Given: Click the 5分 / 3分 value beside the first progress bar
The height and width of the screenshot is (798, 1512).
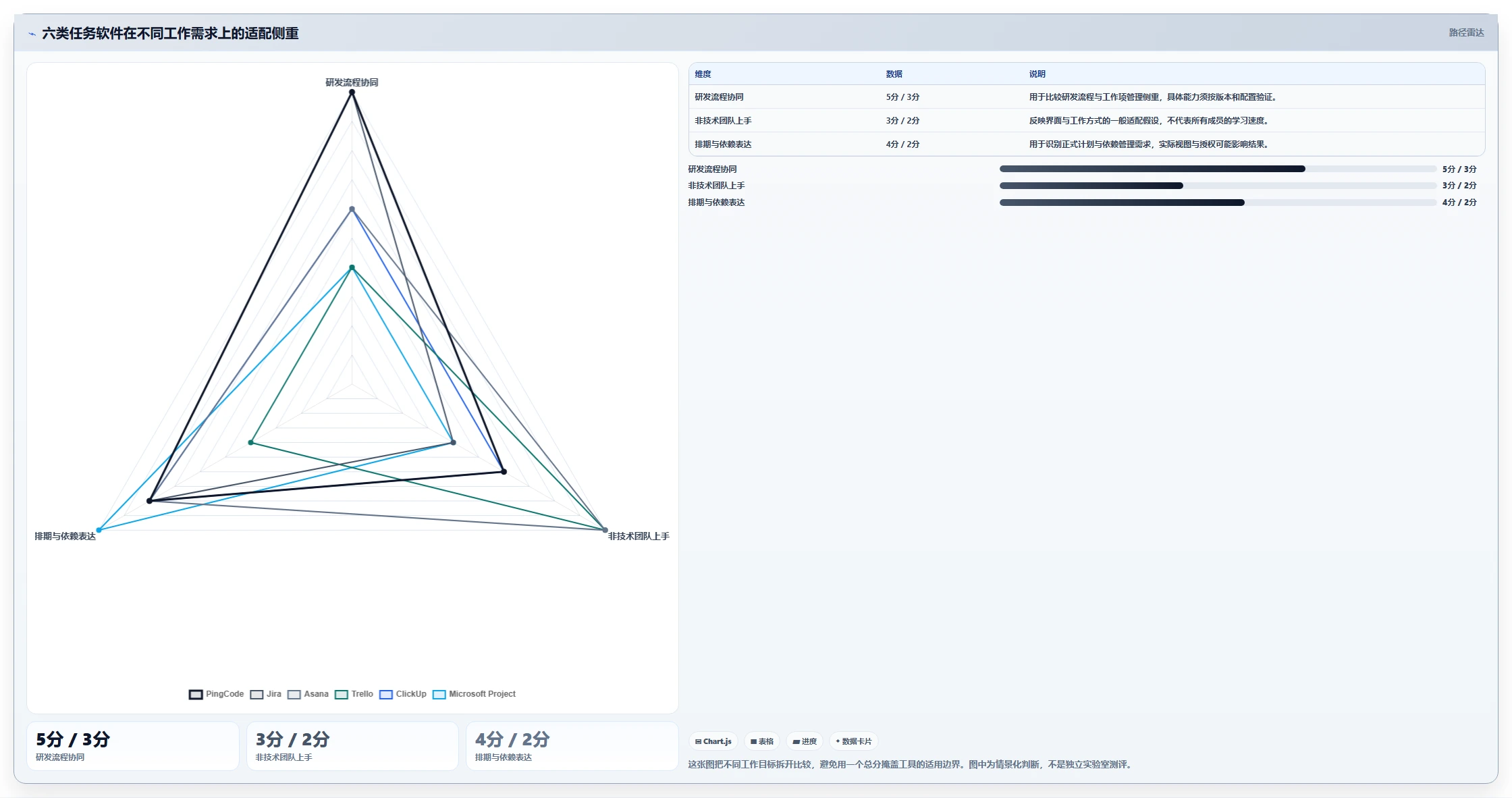Looking at the screenshot, I should 1459,169.
